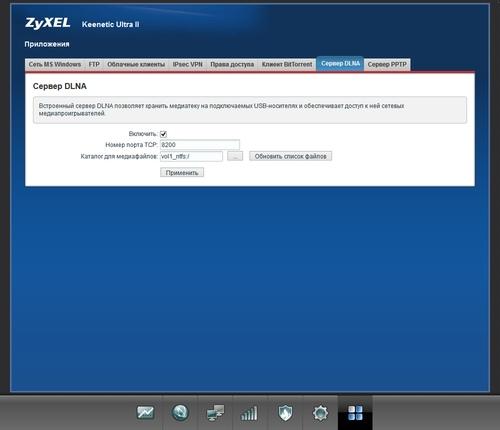Focus the Номер порта TCP field
The height and width of the screenshot is (430, 500).
click(200, 145)
